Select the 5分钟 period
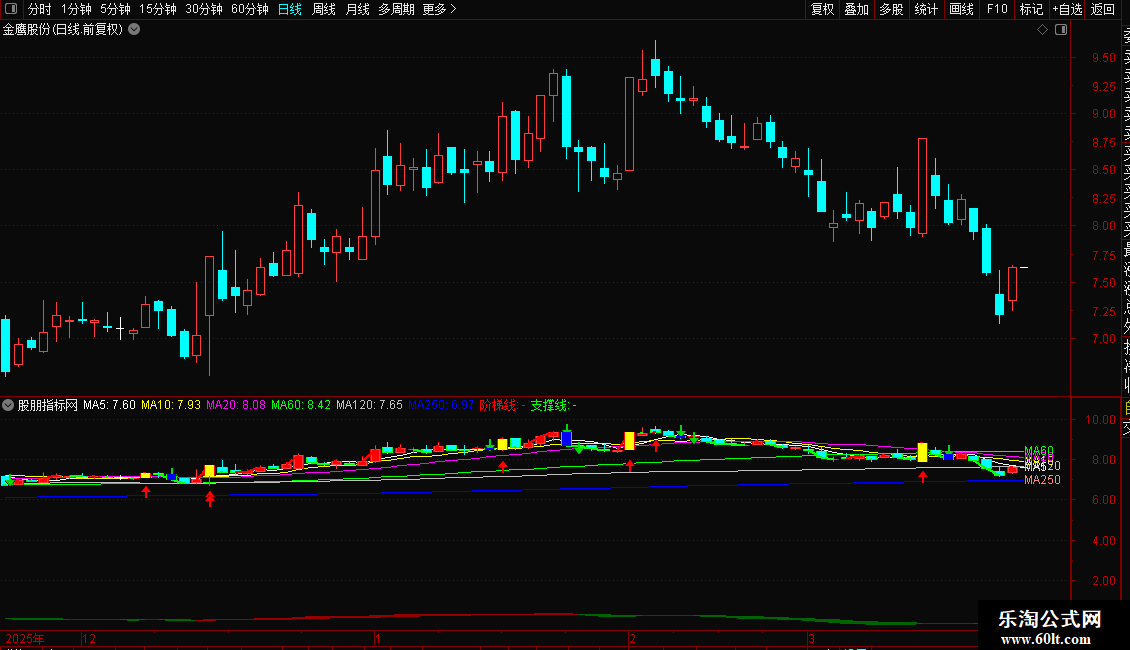Screen dimensions: 1130x650 click(115, 9)
